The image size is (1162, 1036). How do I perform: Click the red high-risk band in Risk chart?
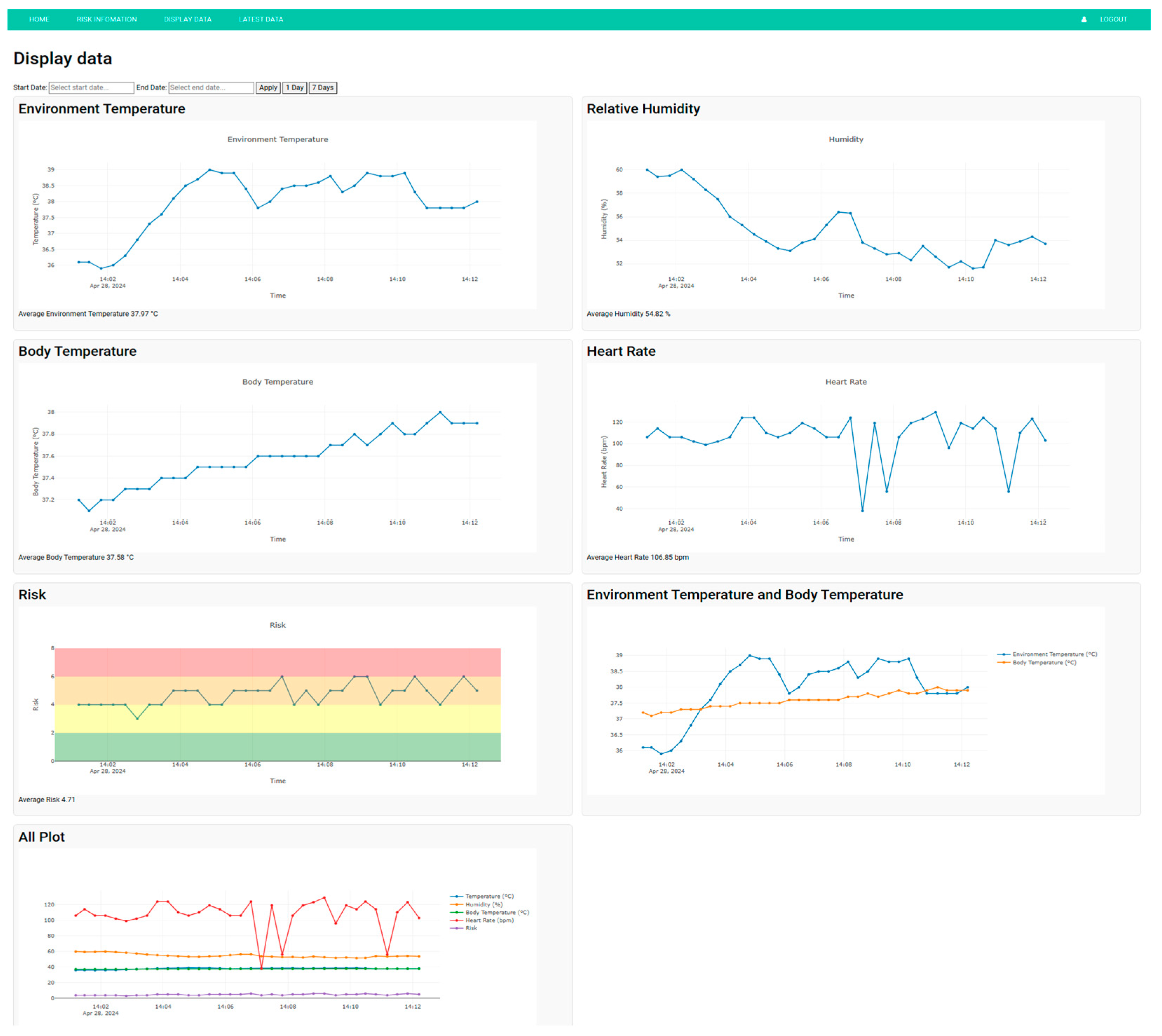click(277, 661)
